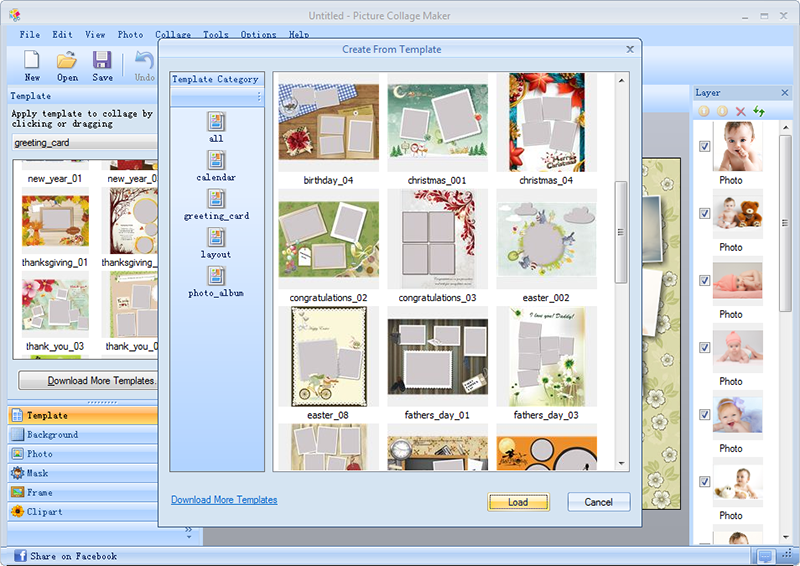Click the New collage toolbar icon
Viewport: 800px width, 566px height.
(x=32, y=61)
